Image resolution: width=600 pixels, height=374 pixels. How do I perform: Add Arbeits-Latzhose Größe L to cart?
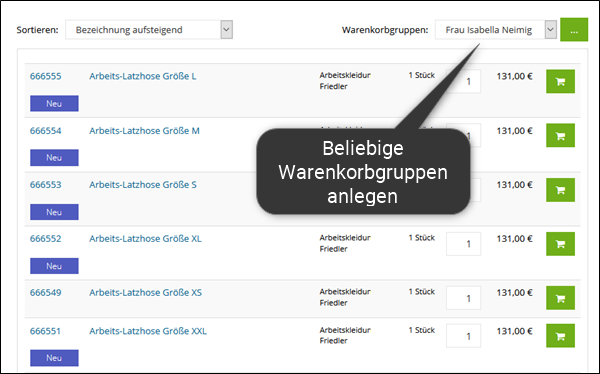[x=560, y=81]
